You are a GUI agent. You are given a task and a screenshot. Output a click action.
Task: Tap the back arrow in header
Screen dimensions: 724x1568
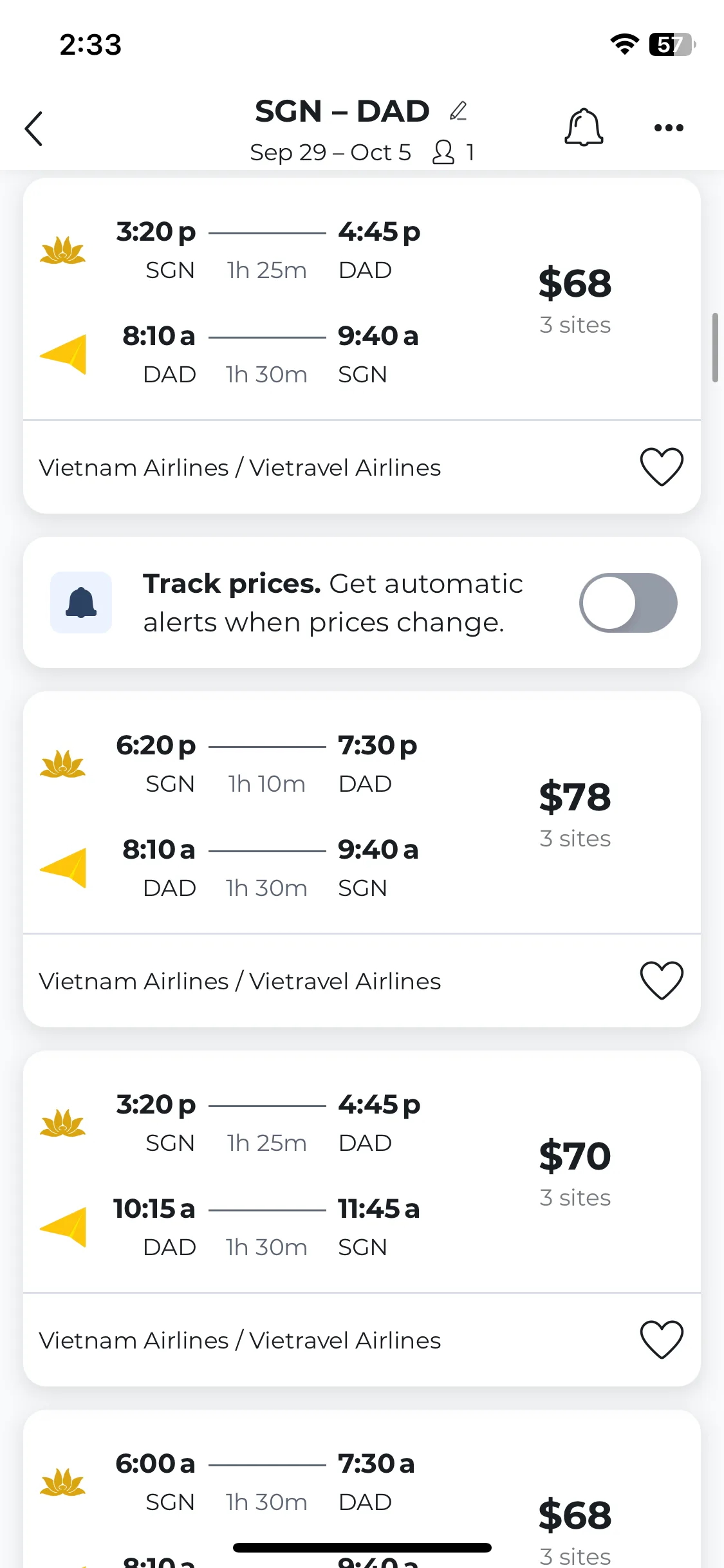[34, 129]
